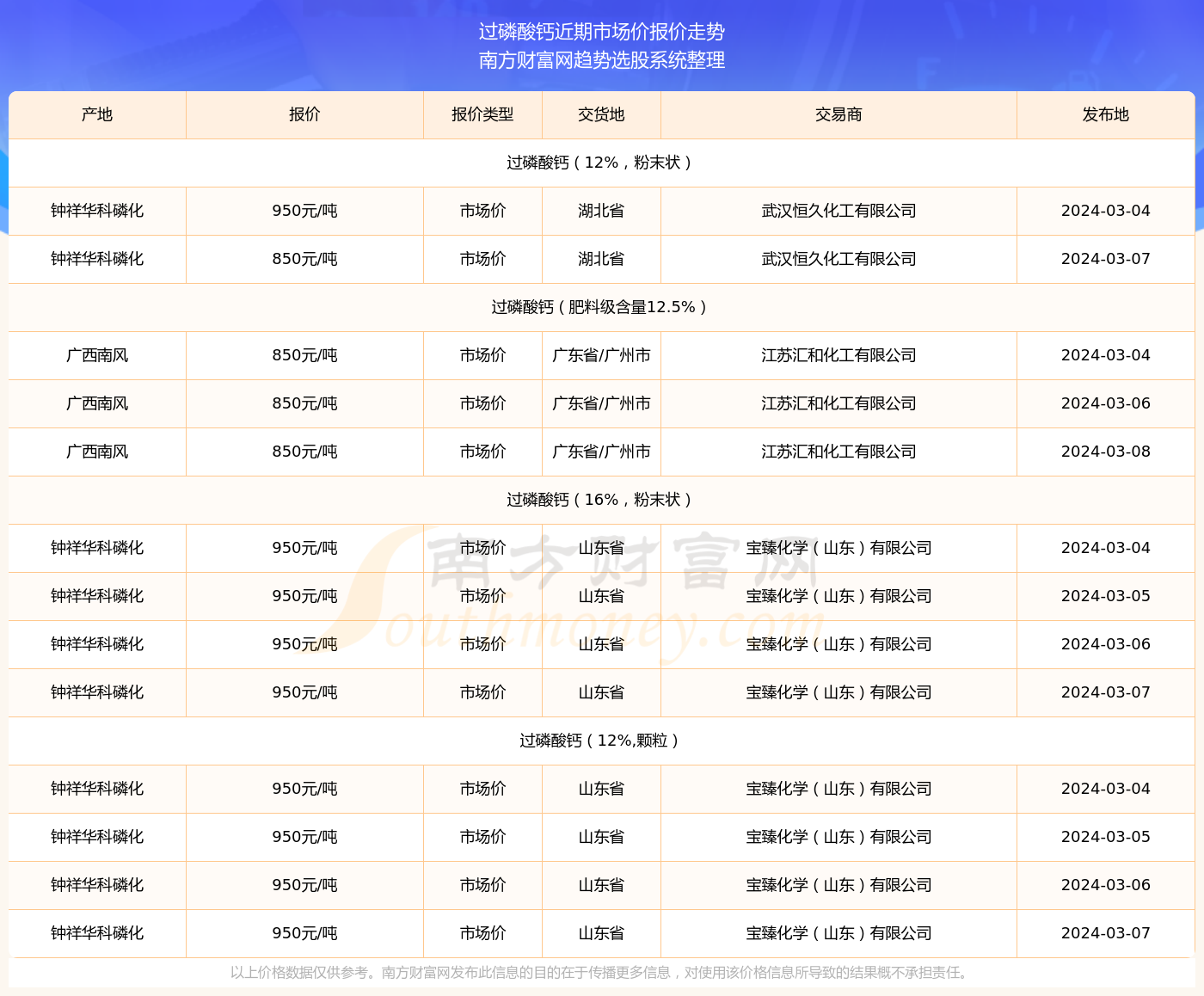Click the 报价 column header
1204x996 pixels.
pyautogui.click(x=304, y=114)
